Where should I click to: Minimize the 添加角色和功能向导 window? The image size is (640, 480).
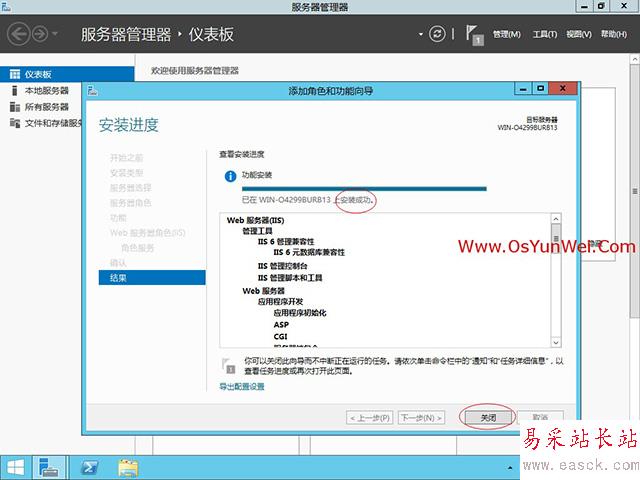523,89
